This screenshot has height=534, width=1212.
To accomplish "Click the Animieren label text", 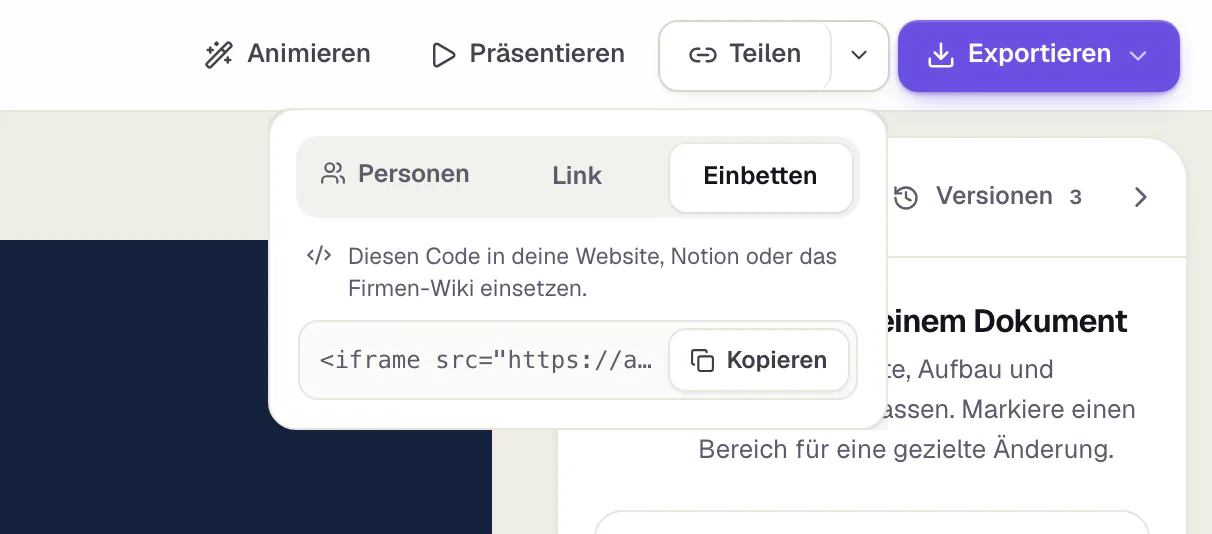I will pyautogui.click(x=309, y=53).
